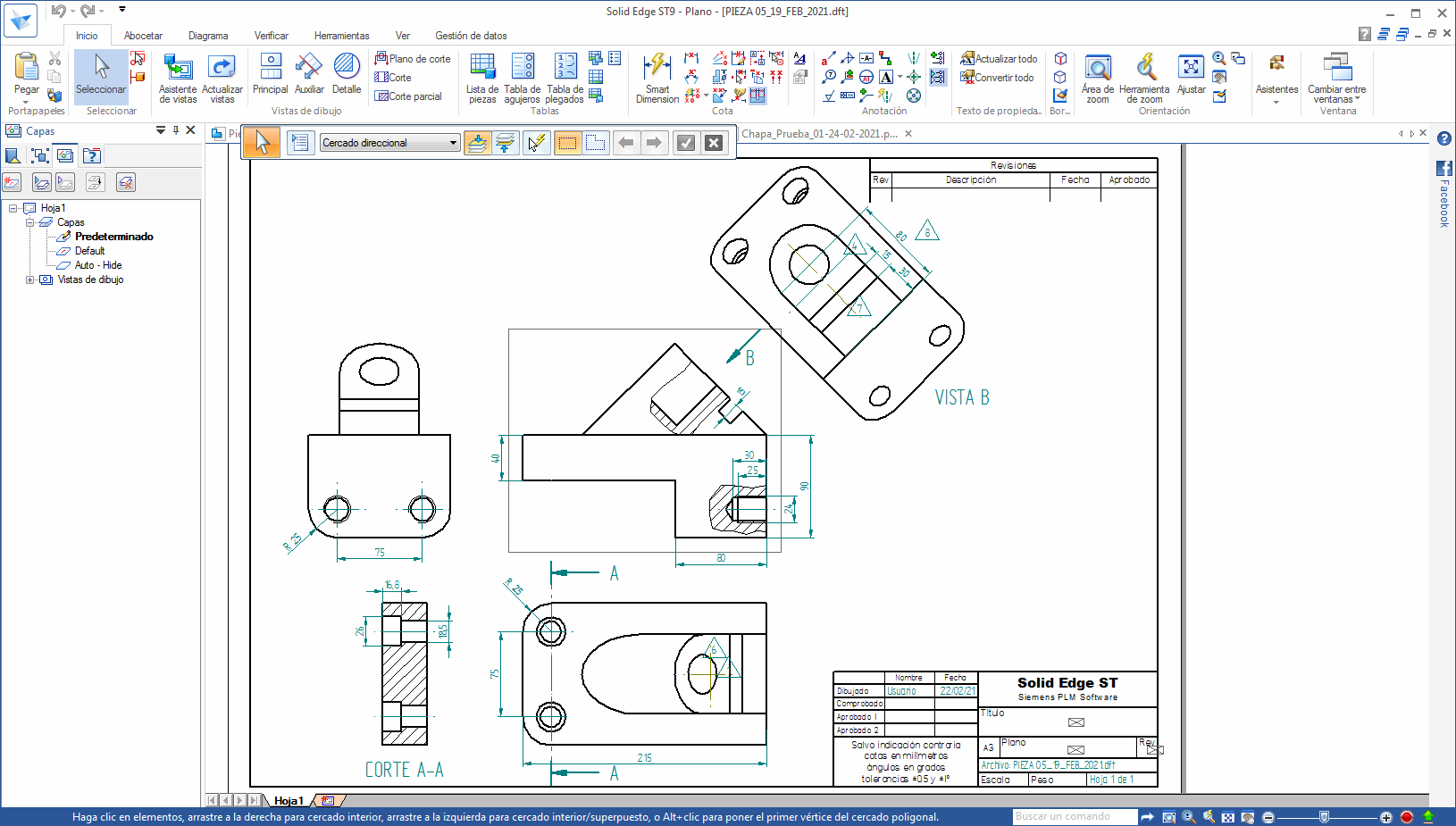This screenshot has width=1456, height=826.
Task: Click the new layer icon in Capas
Action: click(x=13, y=182)
